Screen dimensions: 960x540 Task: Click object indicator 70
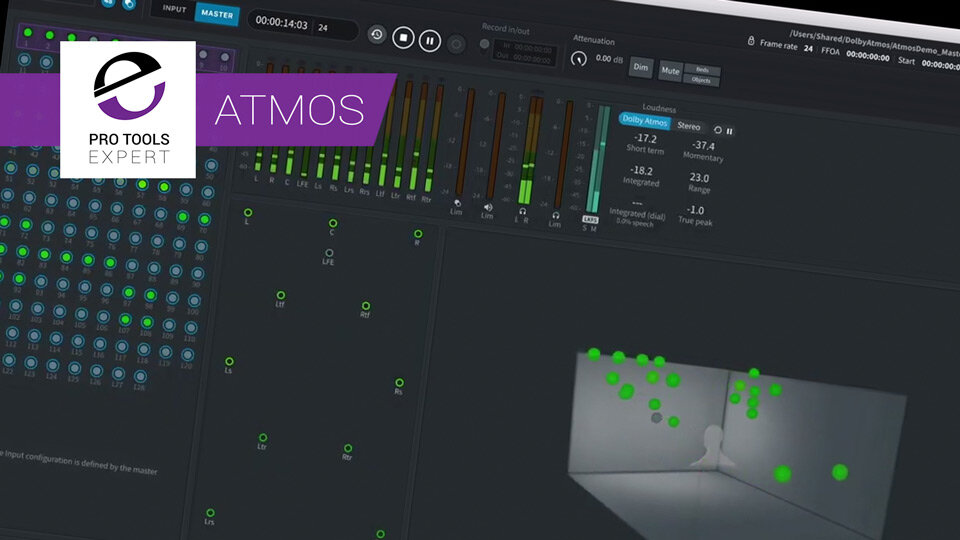pos(204,219)
